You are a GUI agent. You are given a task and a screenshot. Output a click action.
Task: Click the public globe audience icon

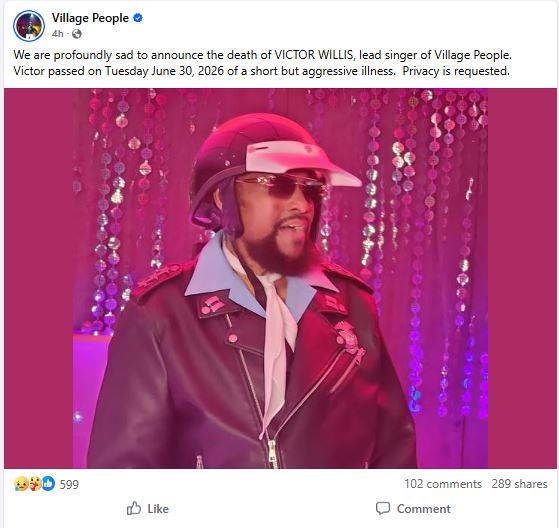coord(77,34)
